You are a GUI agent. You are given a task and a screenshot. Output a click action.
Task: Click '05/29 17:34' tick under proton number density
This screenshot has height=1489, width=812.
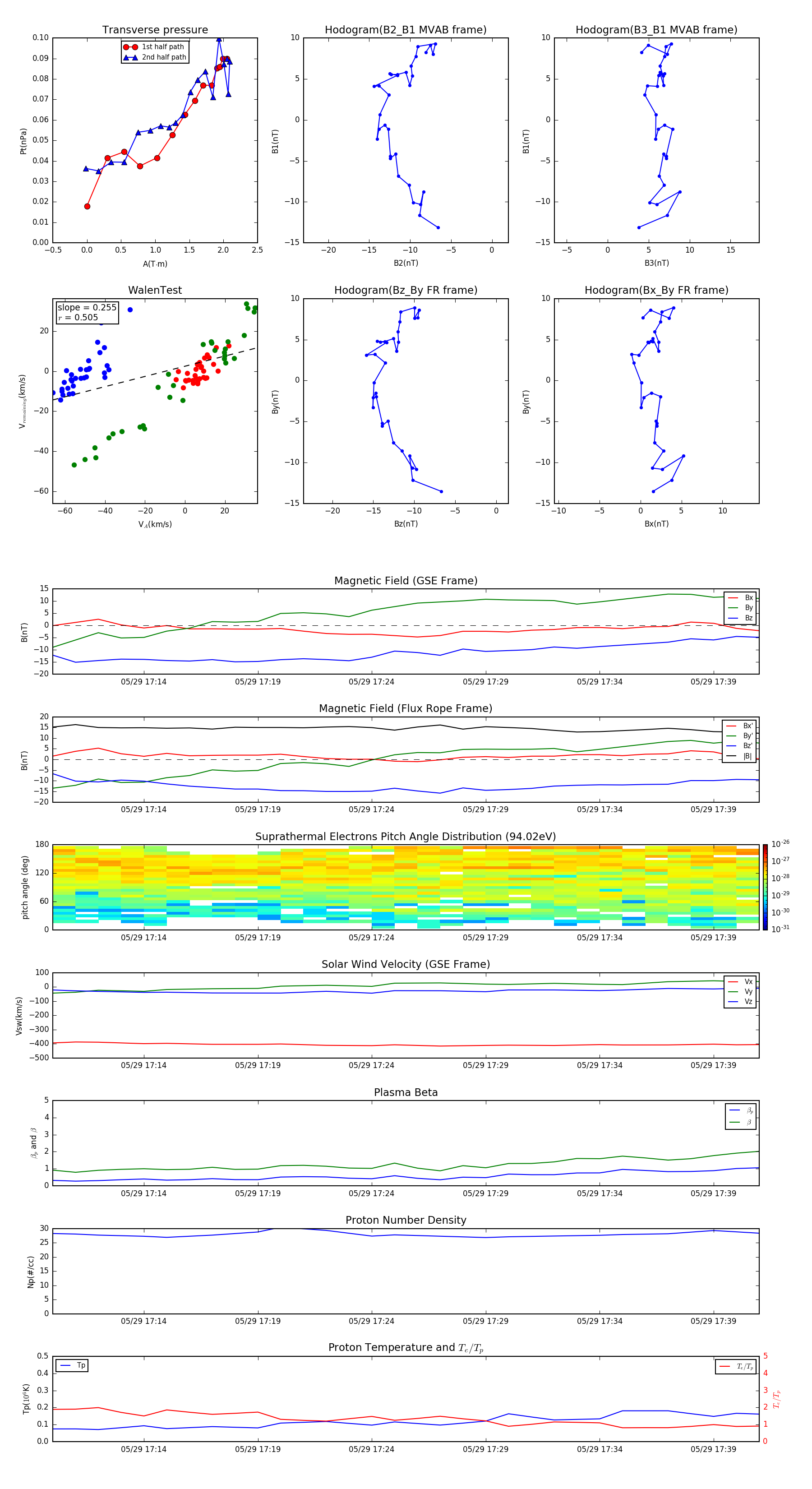(x=600, y=1321)
